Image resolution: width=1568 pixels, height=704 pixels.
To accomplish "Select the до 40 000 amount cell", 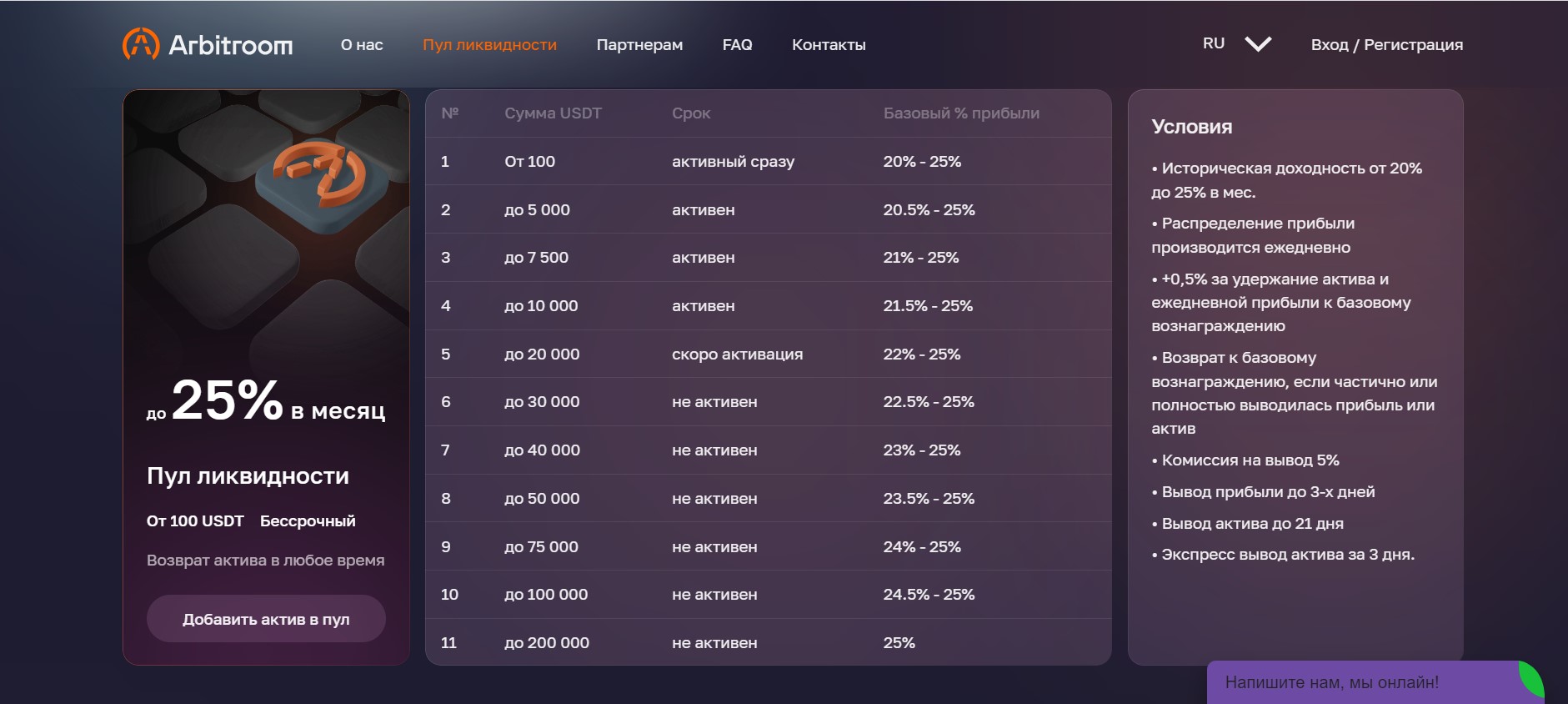I will coord(542,450).
